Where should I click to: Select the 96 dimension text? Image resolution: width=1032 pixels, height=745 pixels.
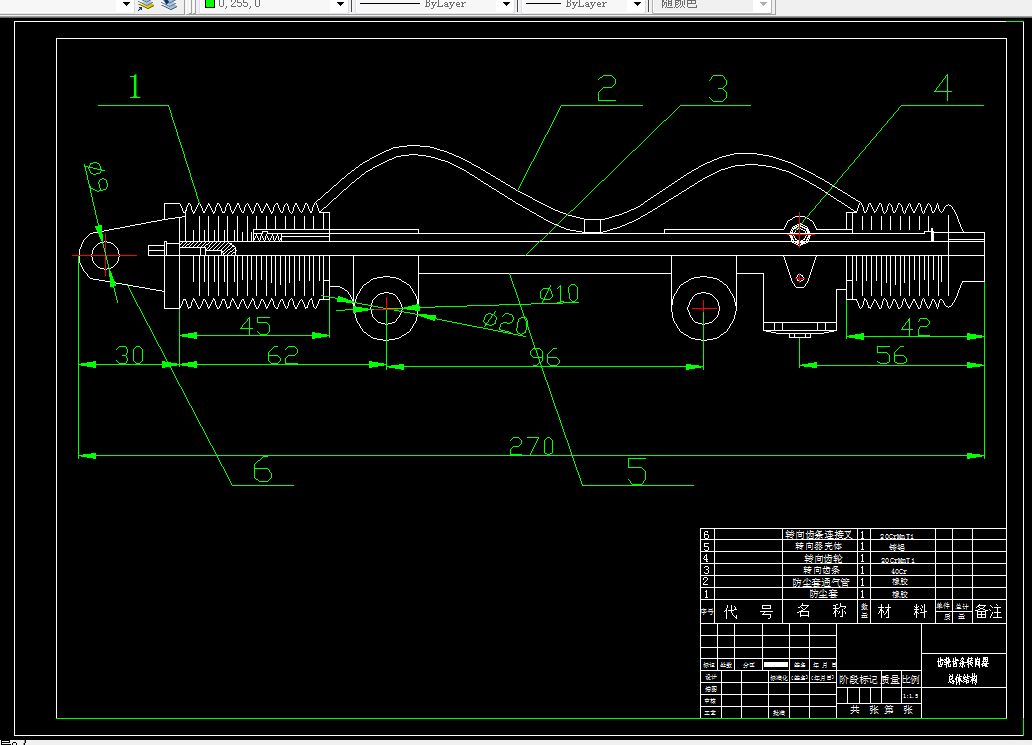tap(545, 357)
